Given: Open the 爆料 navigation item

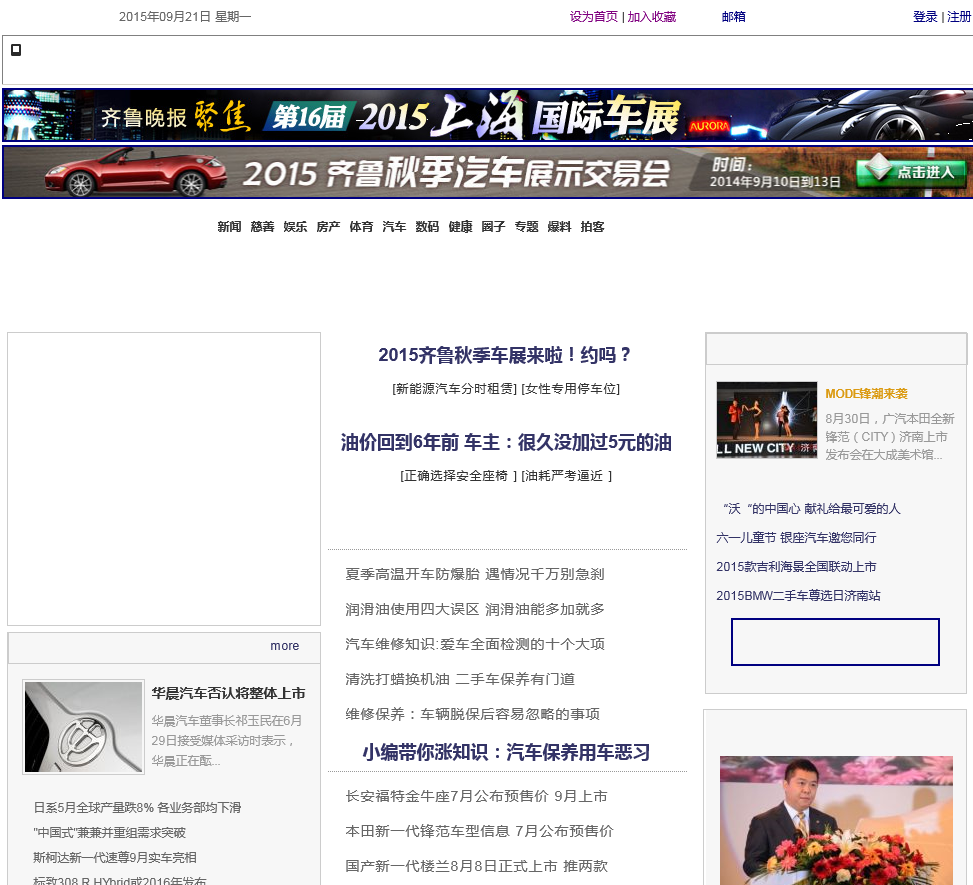Looking at the screenshot, I should (x=559, y=227).
